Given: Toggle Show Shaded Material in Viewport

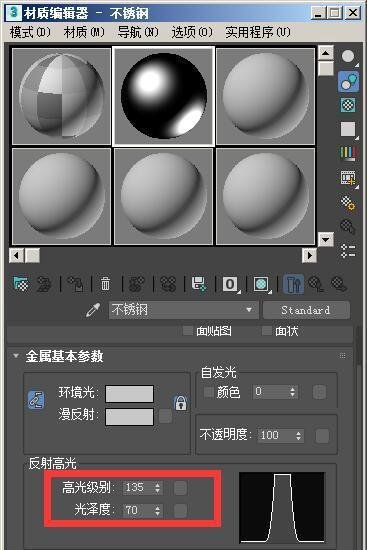Looking at the screenshot, I should (261, 284).
